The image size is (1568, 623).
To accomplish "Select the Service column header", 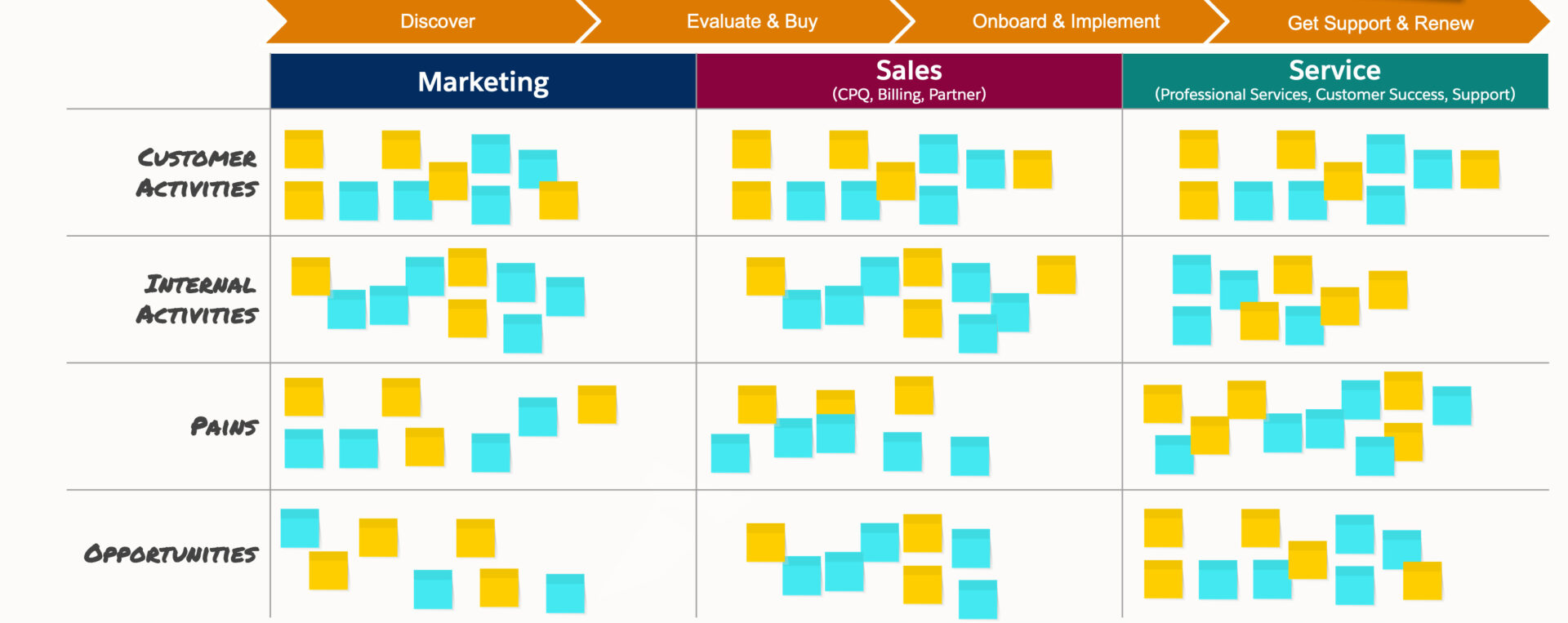I will click(1335, 81).
